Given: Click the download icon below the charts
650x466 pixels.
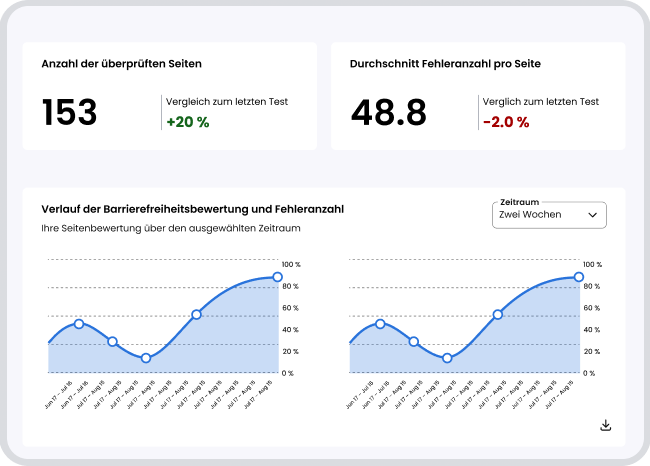Looking at the screenshot, I should (x=605, y=425).
